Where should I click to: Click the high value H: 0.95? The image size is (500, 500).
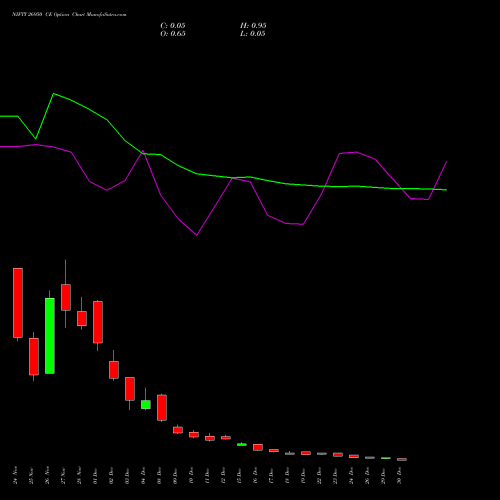[253, 26]
